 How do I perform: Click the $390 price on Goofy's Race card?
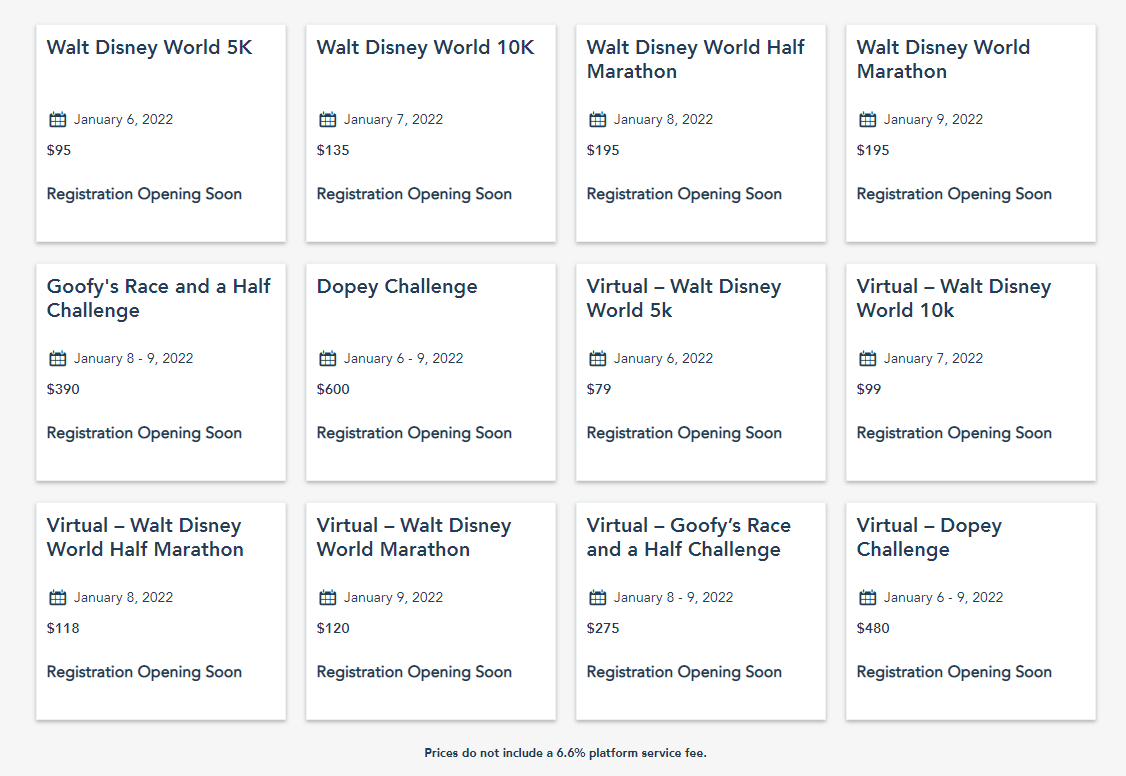(63, 389)
